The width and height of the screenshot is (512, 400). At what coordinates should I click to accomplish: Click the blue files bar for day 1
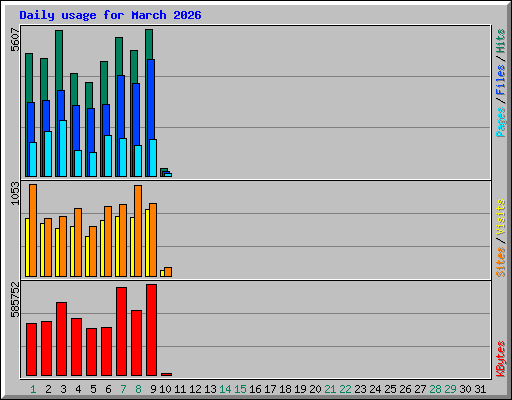pos(30,123)
